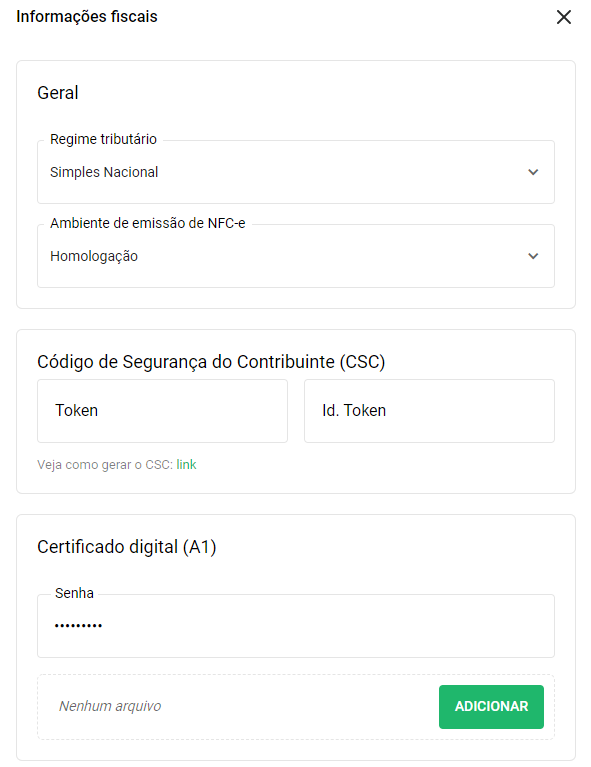Screen dimensions: 591x767
Task: Click the Regime tributário field label
Action: (103, 139)
